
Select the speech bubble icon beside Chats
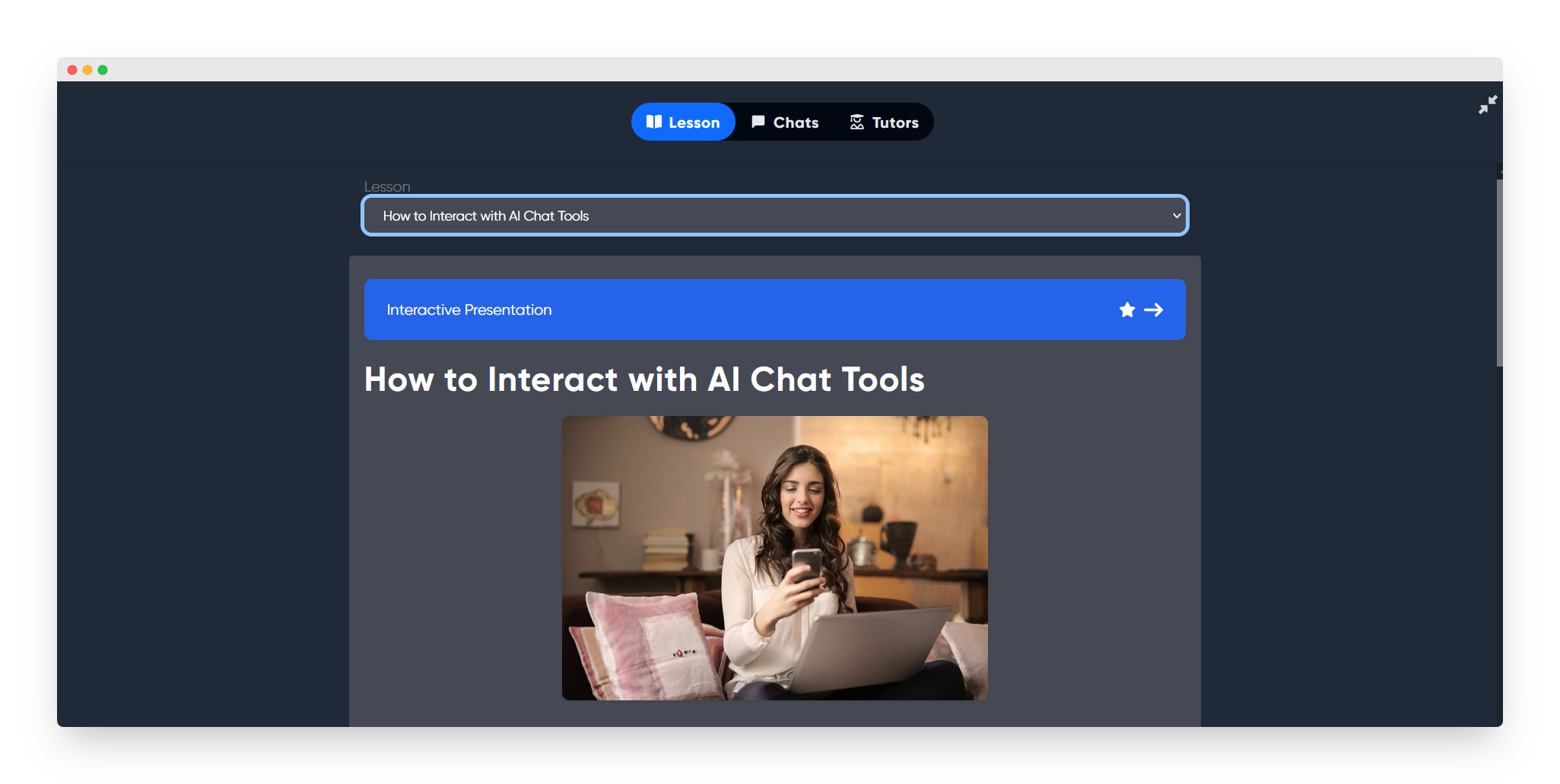coord(758,122)
